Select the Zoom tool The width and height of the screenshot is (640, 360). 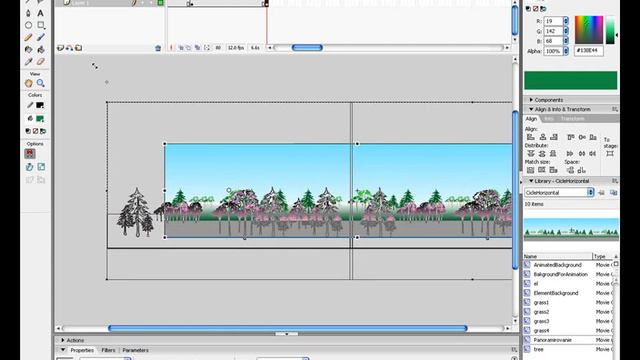pos(40,83)
